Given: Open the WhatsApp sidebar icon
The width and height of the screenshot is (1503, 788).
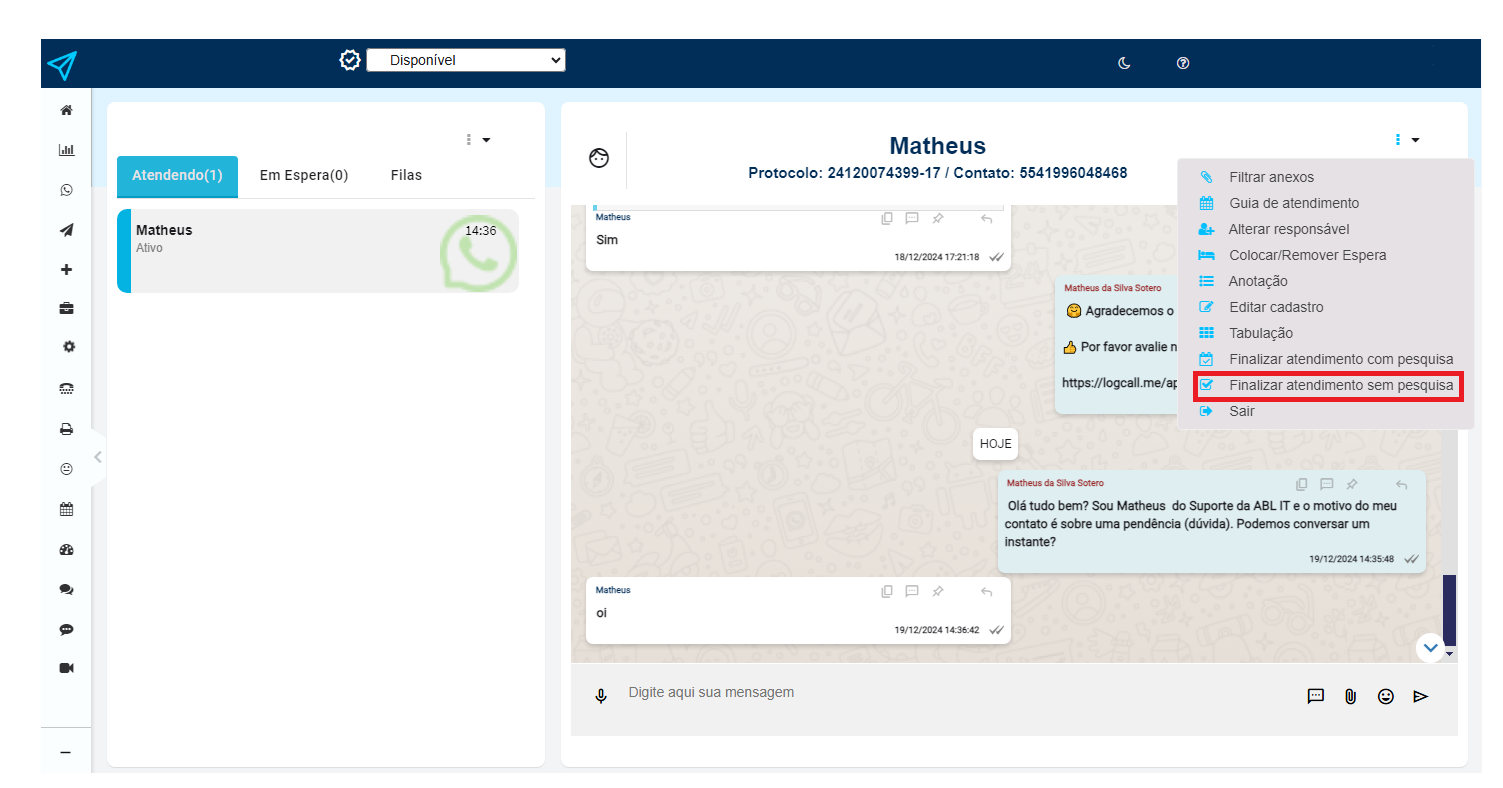Looking at the screenshot, I should [67, 189].
